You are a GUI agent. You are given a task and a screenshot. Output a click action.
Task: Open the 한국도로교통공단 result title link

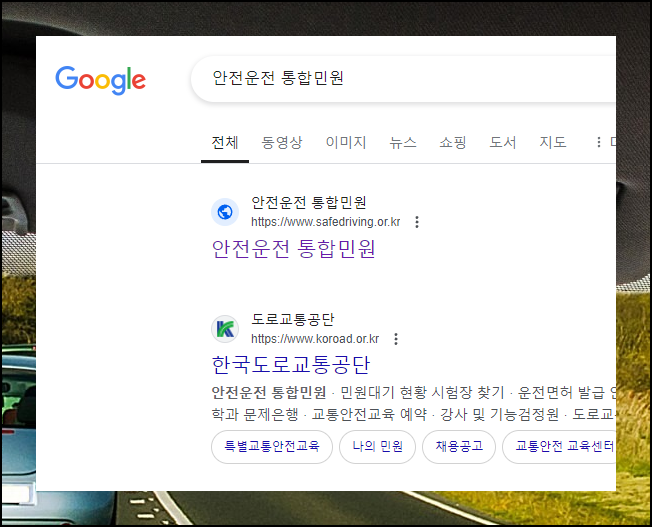tap(291, 365)
